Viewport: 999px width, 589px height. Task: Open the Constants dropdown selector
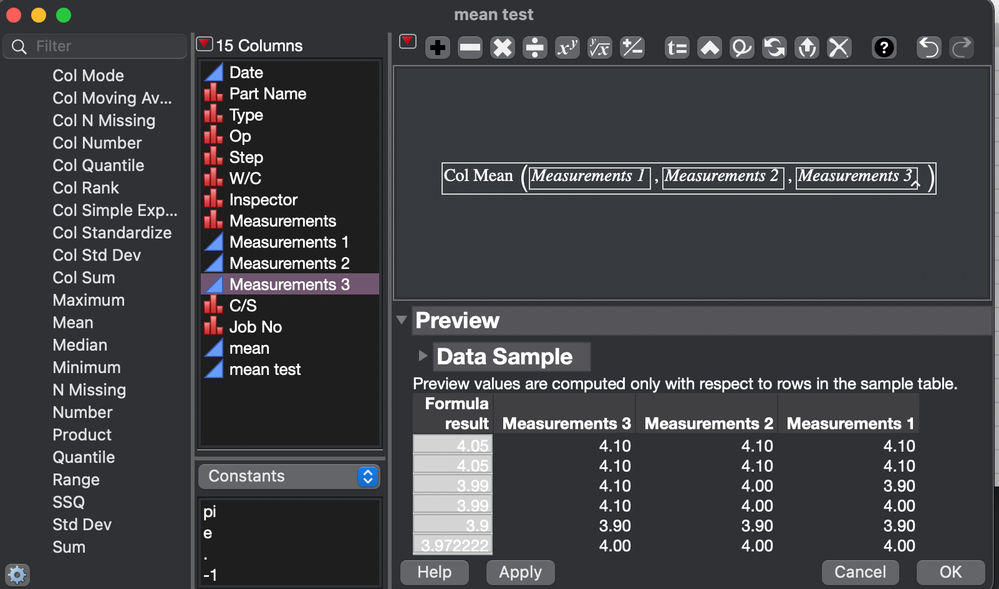tap(289, 477)
